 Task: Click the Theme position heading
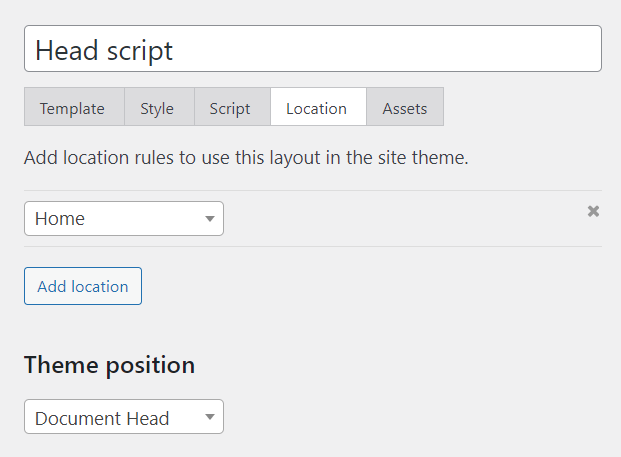(109, 365)
